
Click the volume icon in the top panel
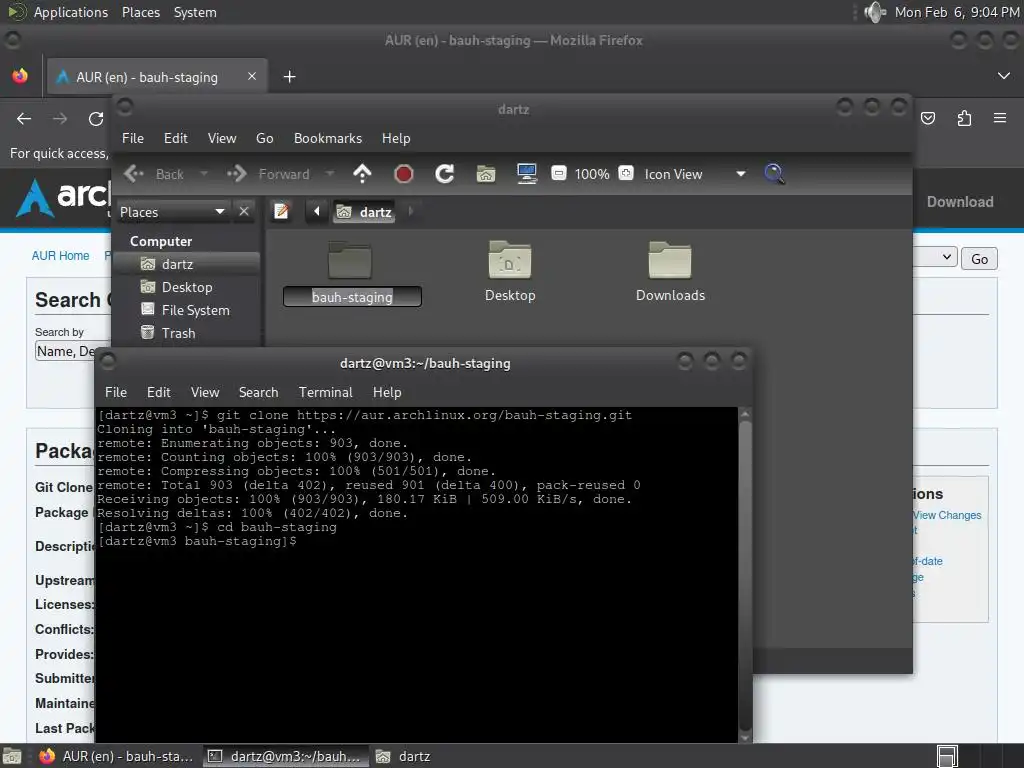pos(874,12)
